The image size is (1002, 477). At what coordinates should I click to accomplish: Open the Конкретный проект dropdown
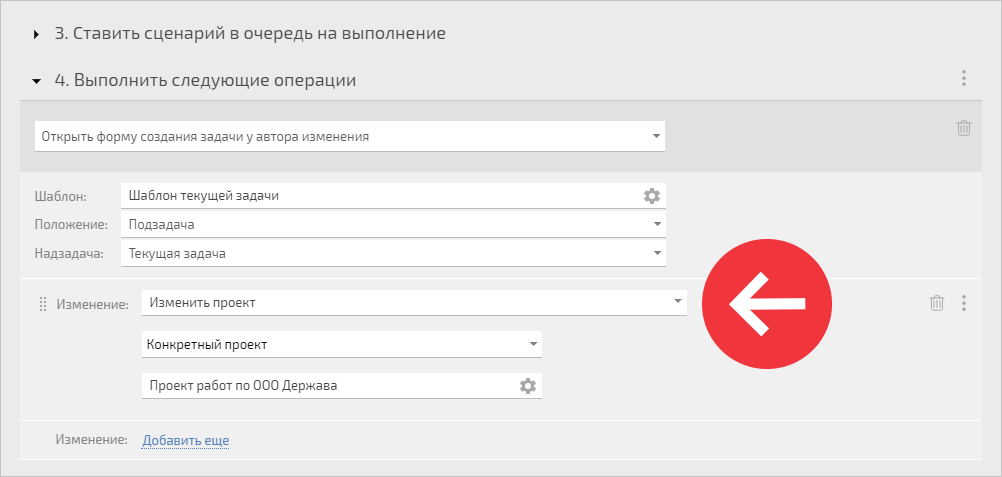pos(342,345)
